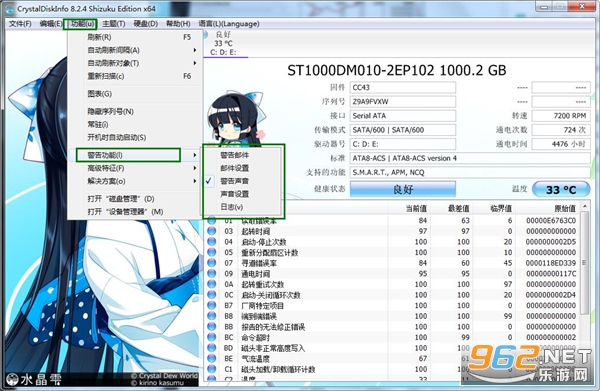Click the attribute list vertical scrollbar thumb
Screen dimensions: 600x391
pyautogui.click(x=584, y=263)
